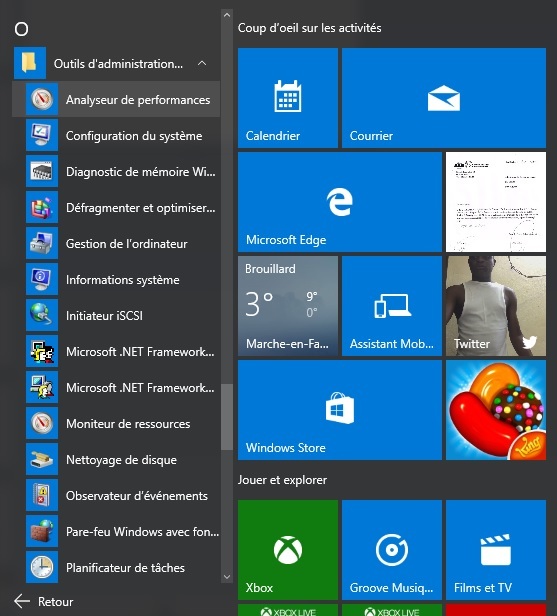Viewport: 557px width, 616px height.
Task: Select the 'Initiateur iSCSI' label
Action: point(104,315)
